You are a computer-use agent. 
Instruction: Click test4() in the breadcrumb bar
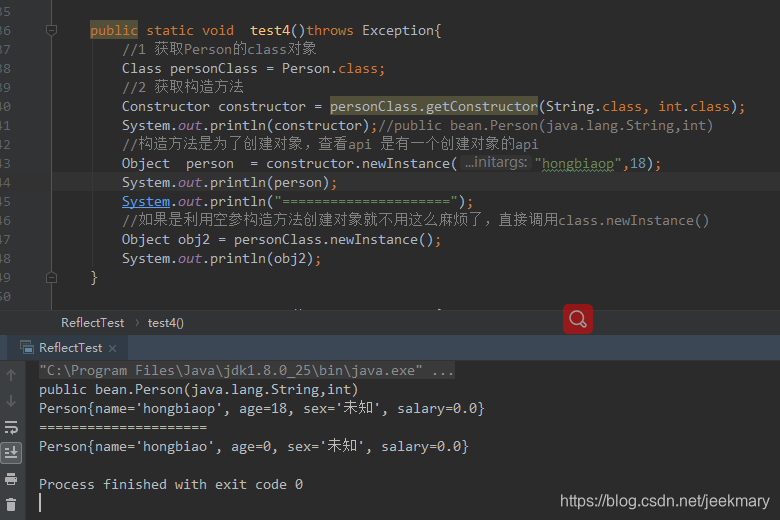click(166, 323)
